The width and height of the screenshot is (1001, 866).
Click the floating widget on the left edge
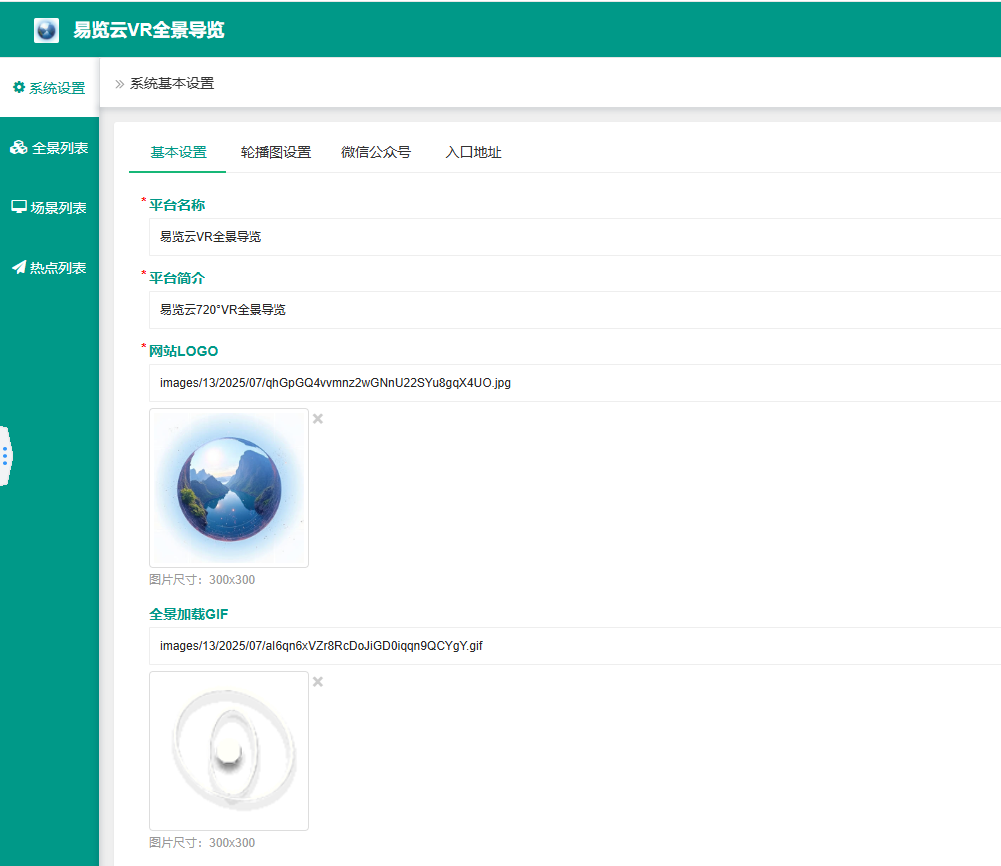point(5,456)
